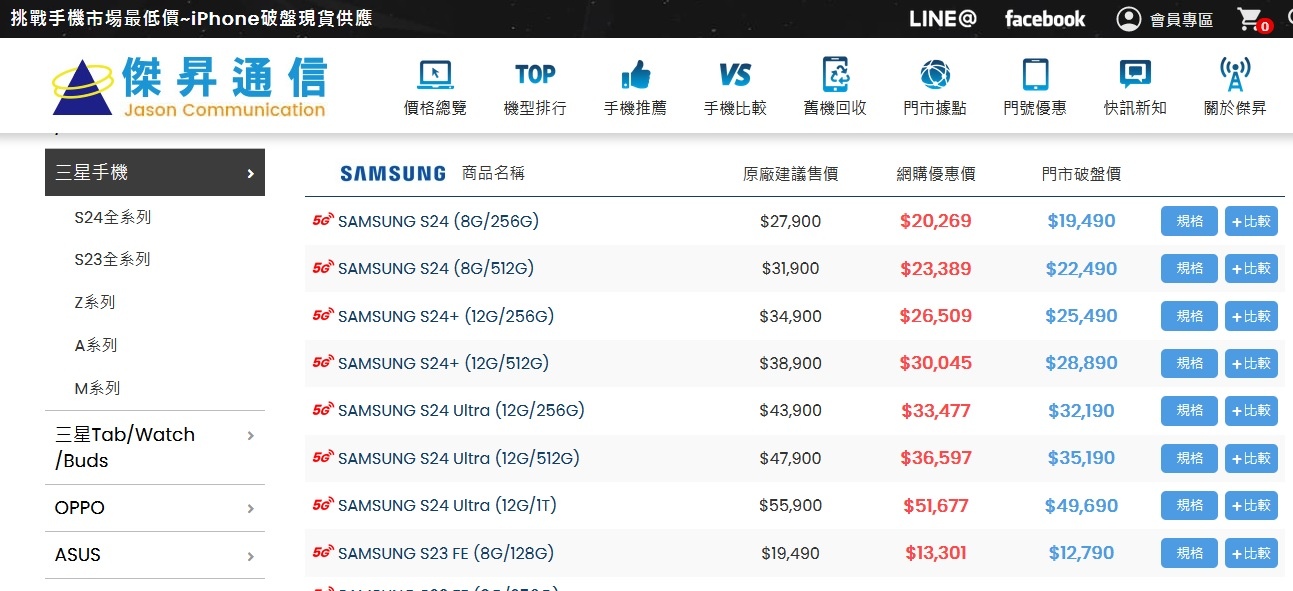The image size is (1293, 591).
Task: Click 規格 button for SAMSUNG S24 (8G/256G)
Action: click(1189, 221)
